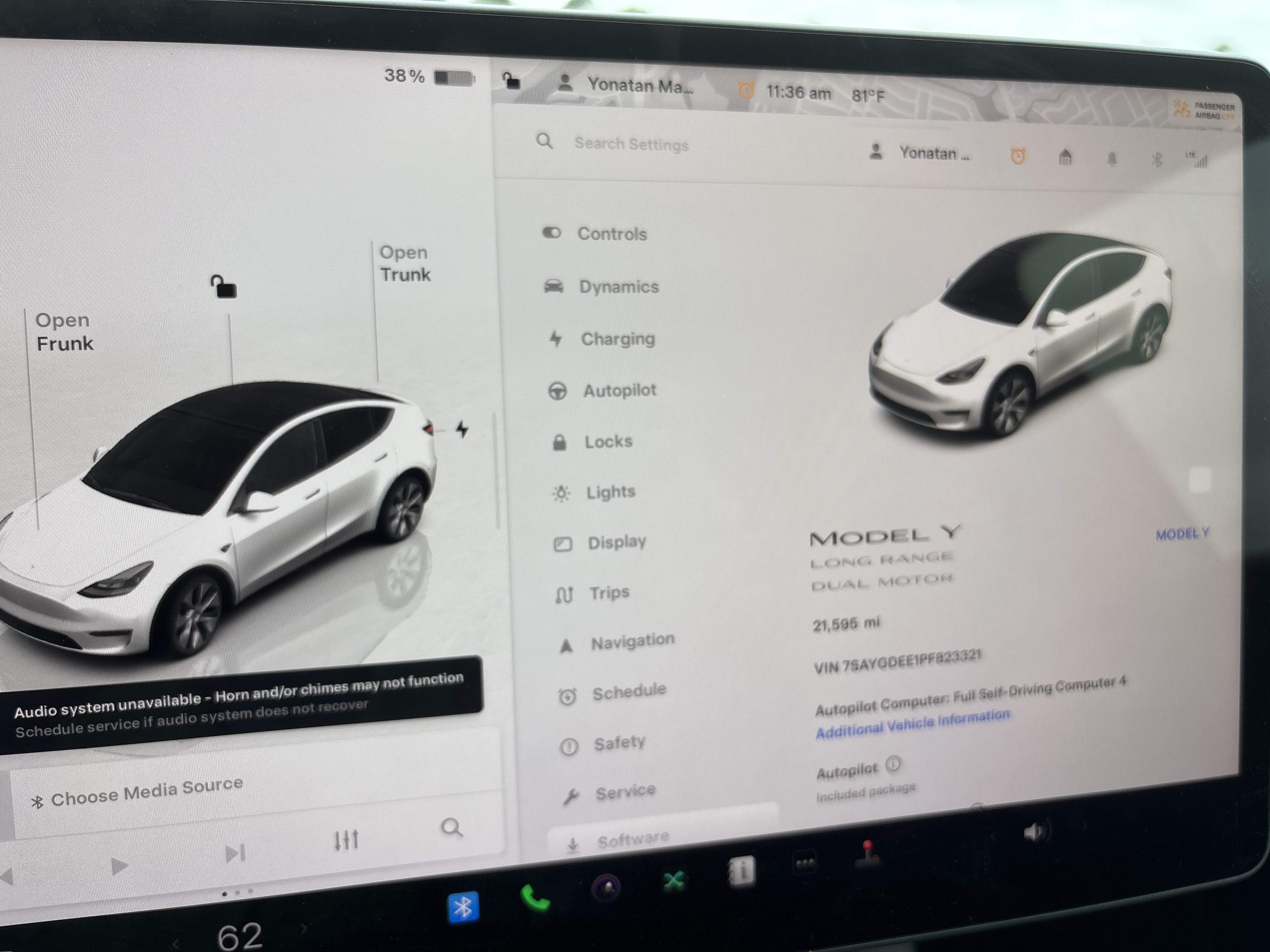Screen dimensions: 1270x952
Task: Show all apps with the three-dots icon
Action: (x=804, y=862)
